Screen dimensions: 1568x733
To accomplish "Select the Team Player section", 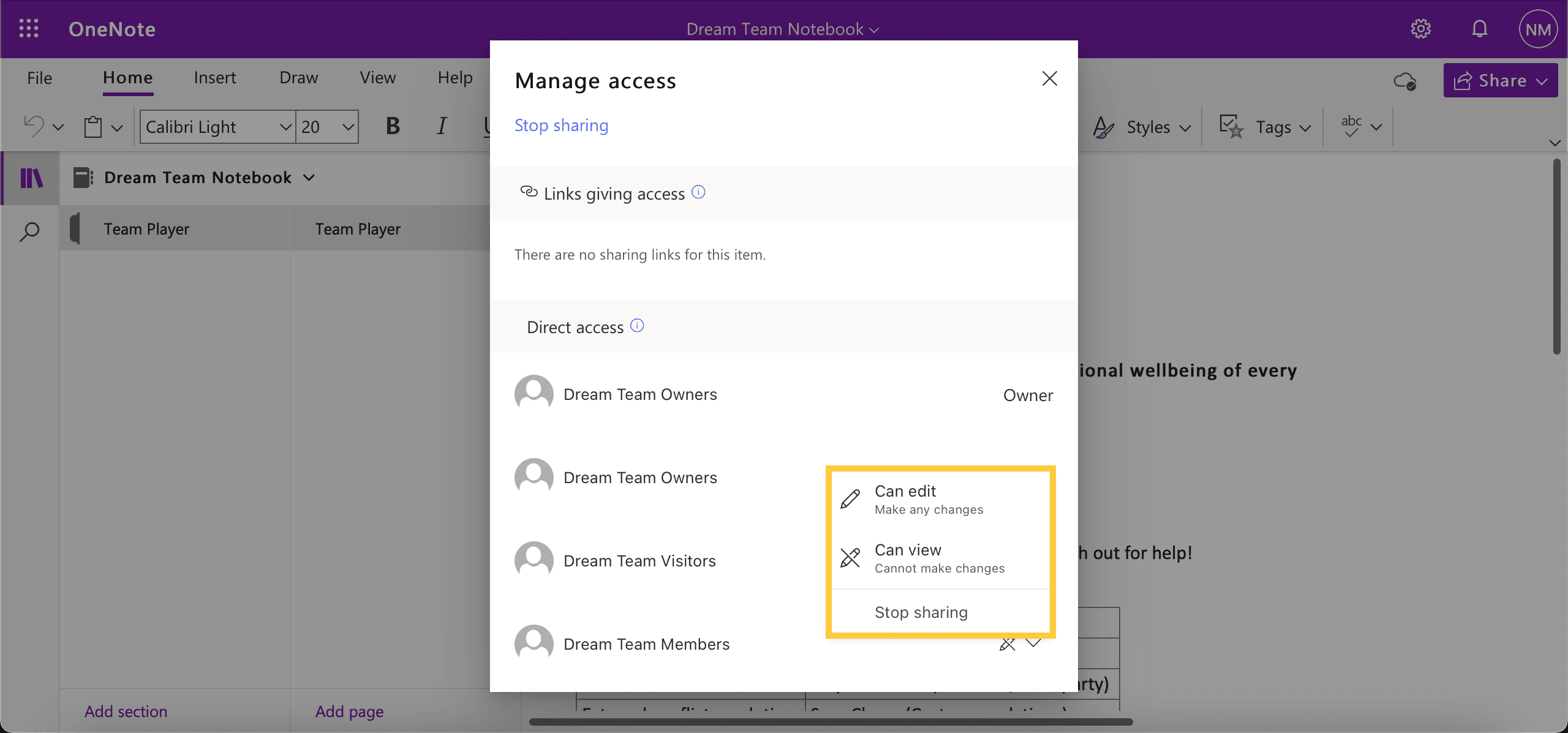I will tap(175, 228).
